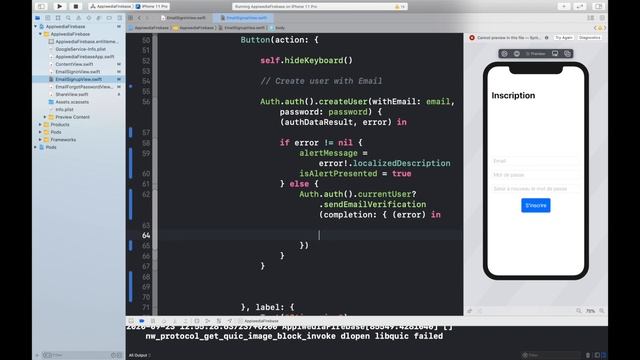Choose the iPhone 11 Pro run destination
Image resolution: width=640 pixels, height=360 pixels.
pyautogui.click(x=152, y=7)
